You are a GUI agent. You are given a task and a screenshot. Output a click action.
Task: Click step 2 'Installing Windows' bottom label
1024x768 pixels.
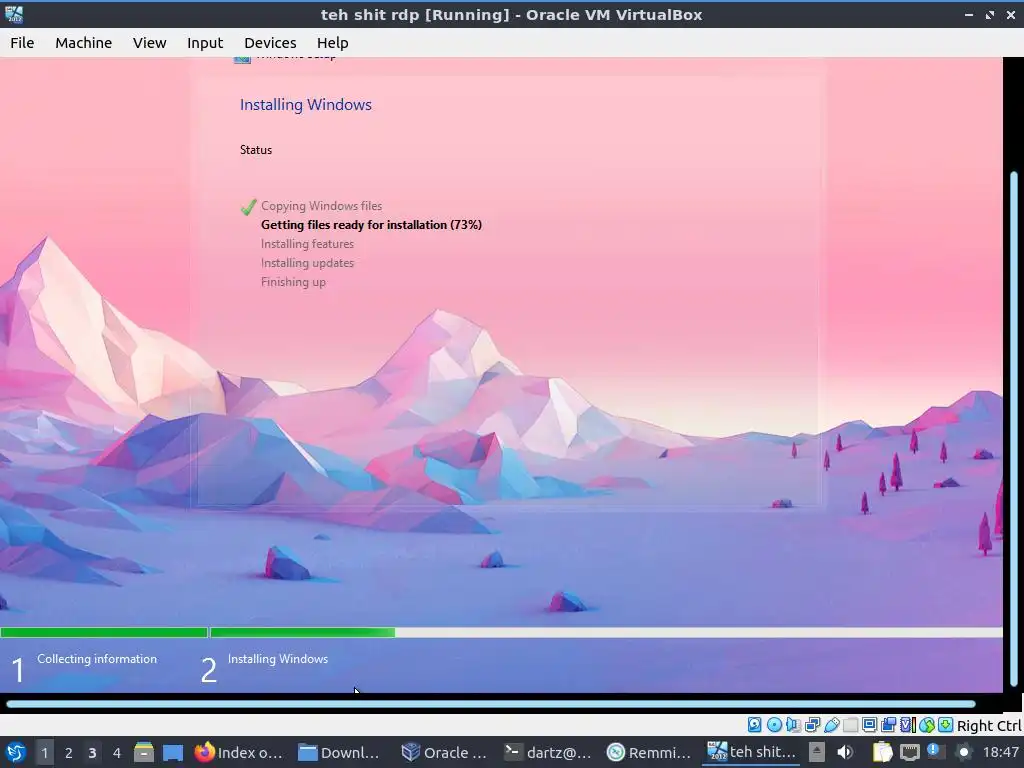(x=278, y=659)
